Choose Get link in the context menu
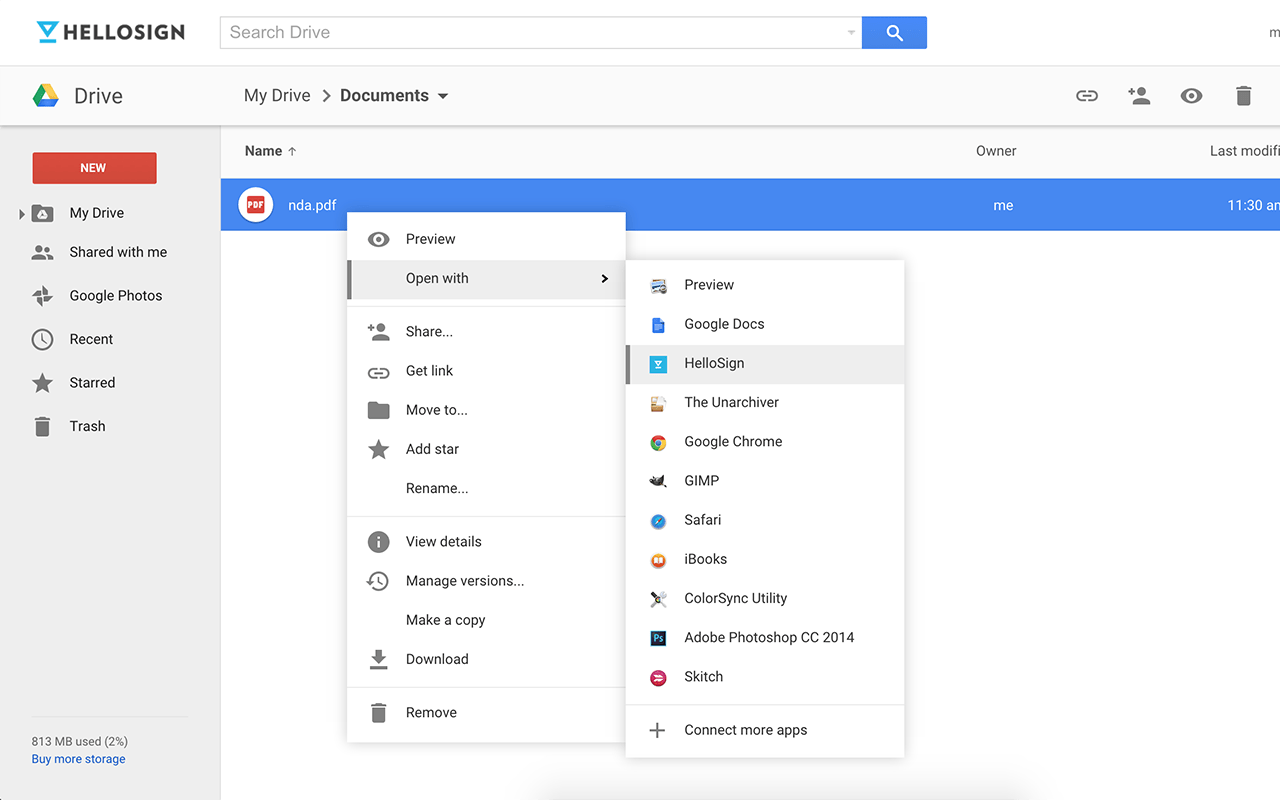This screenshot has width=1280, height=800. pos(486,370)
